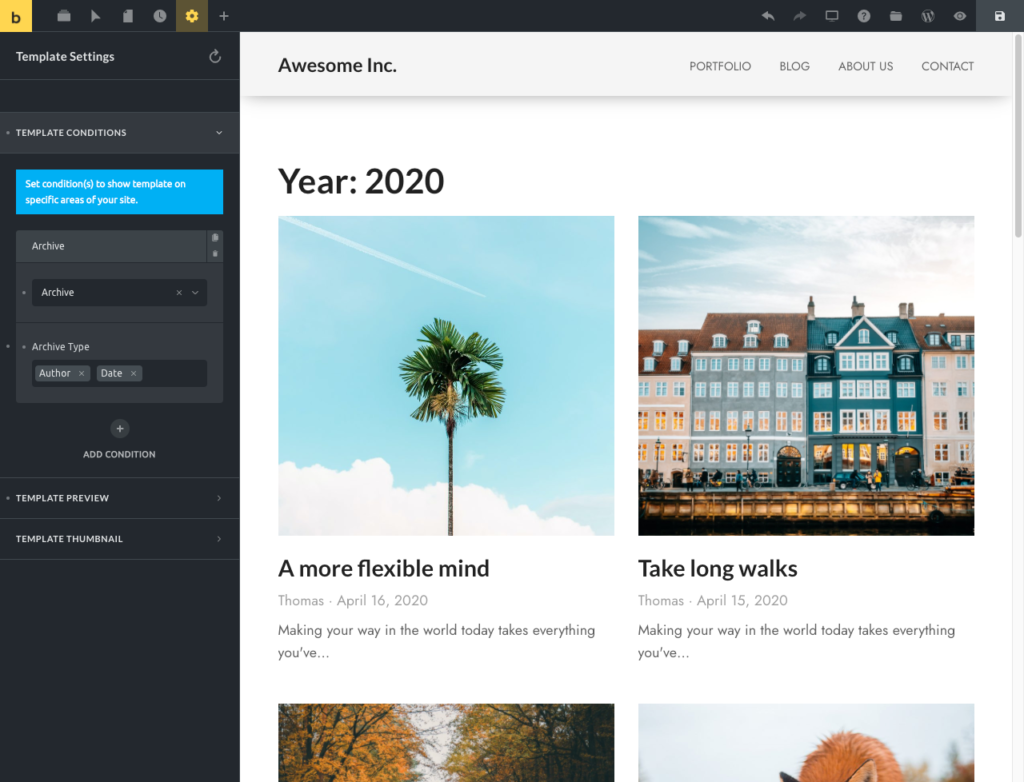The height and width of the screenshot is (782, 1024).
Task: Go to the Contact page link
Action: tap(947, 66)
